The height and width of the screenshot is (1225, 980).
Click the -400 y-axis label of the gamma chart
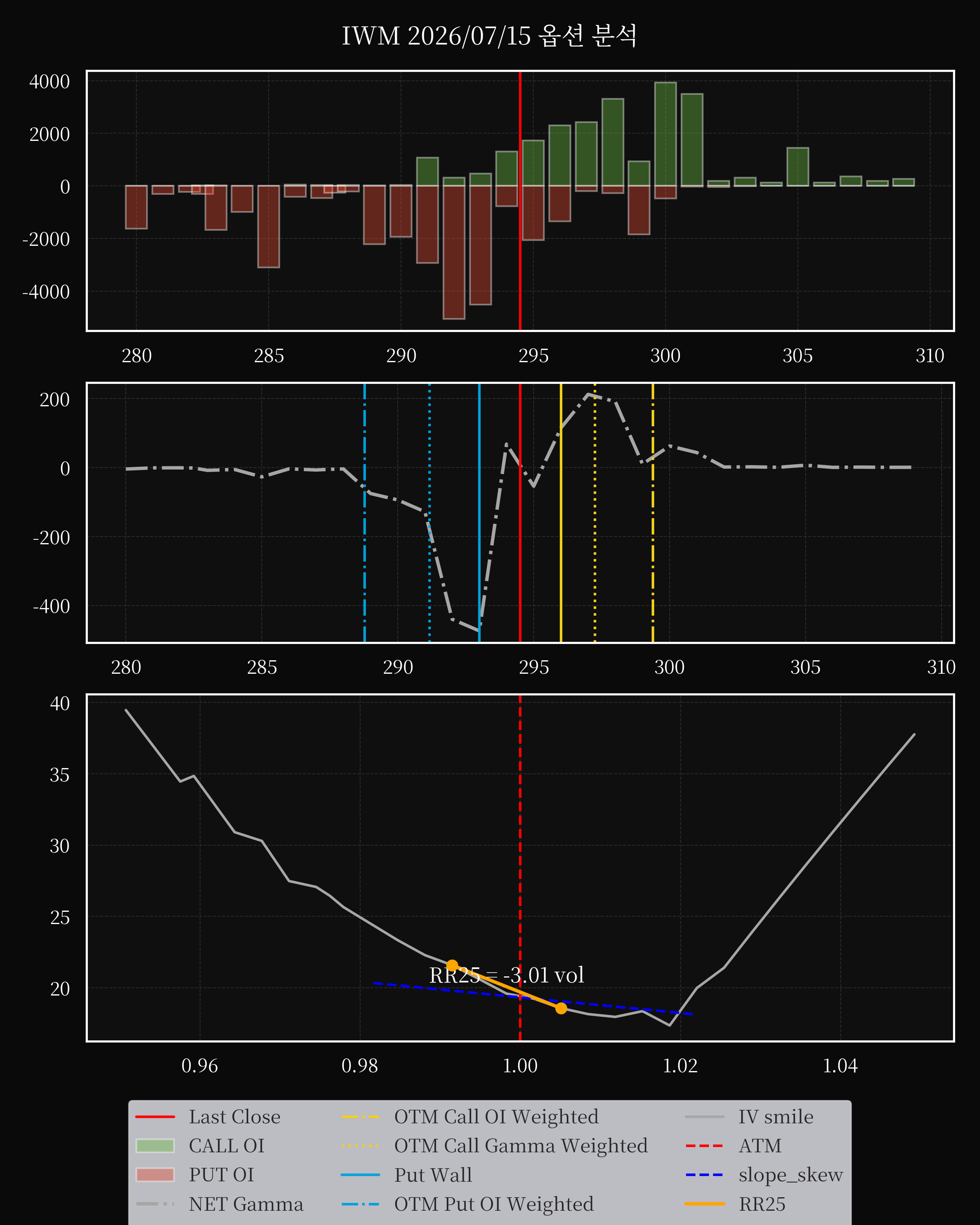point(51,606)
